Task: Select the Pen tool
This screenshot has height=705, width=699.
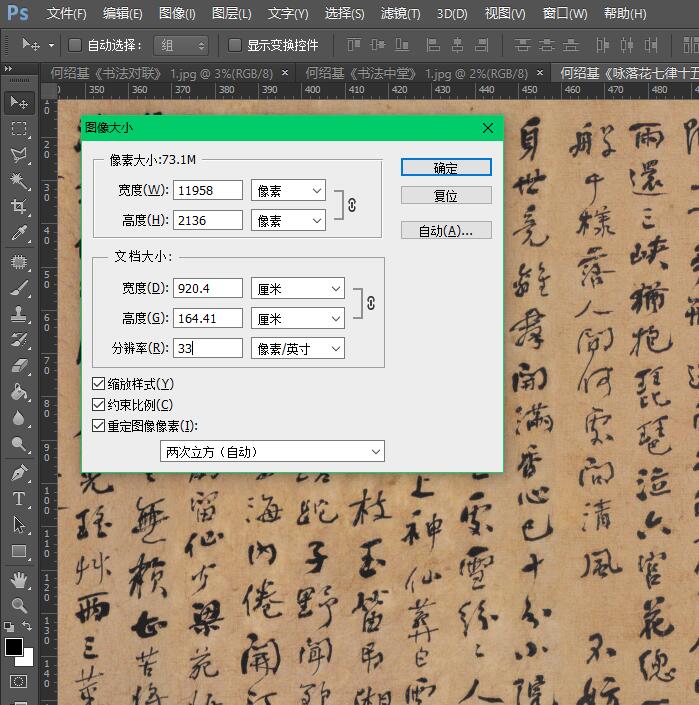Action: tap(19, 473)
